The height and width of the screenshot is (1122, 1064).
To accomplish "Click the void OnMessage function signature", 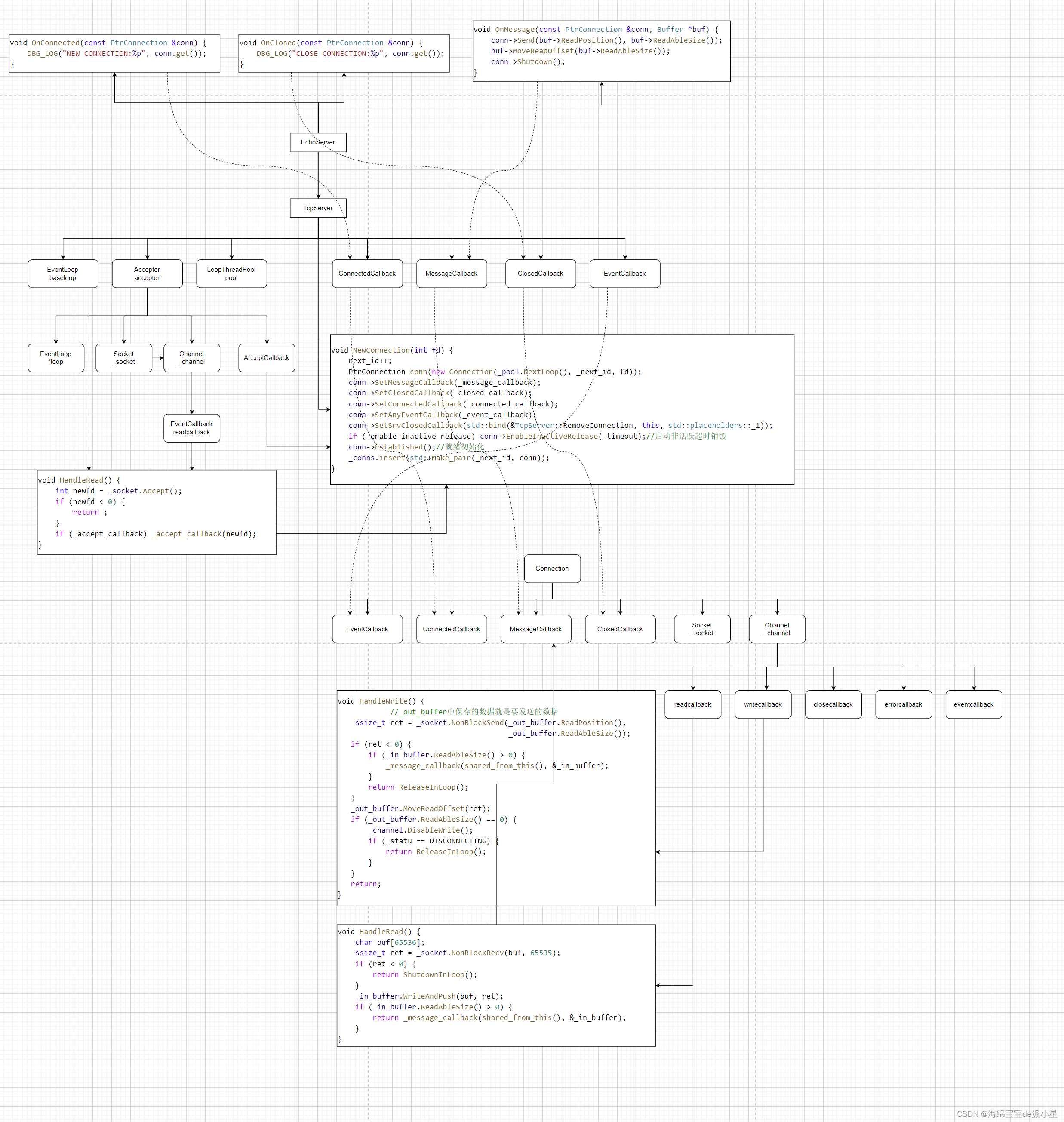I will pyautogui.click(x=596, y=30).
